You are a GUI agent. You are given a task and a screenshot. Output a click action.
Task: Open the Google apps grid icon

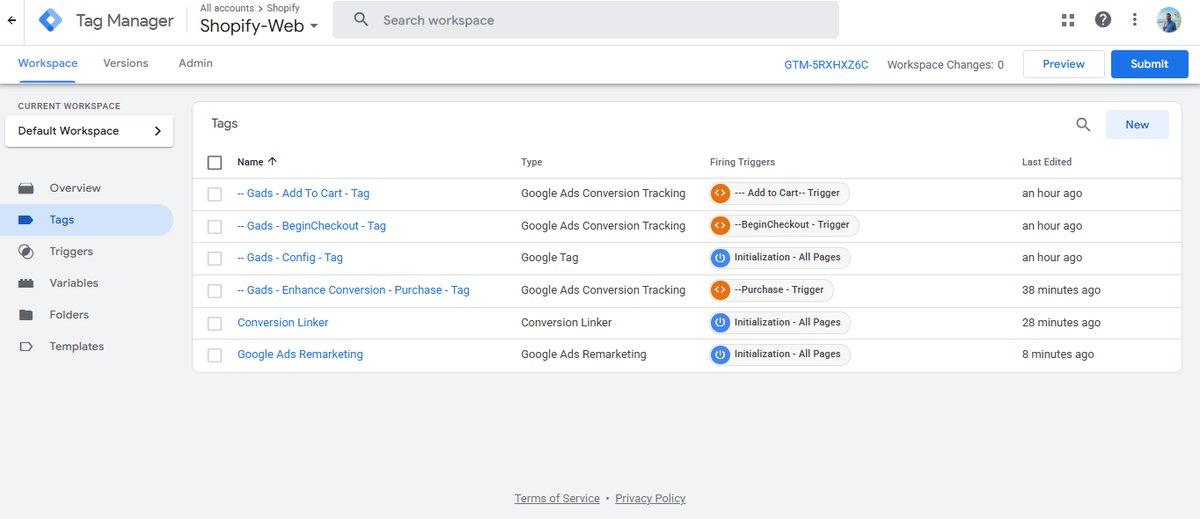(x=1068, y=20)
